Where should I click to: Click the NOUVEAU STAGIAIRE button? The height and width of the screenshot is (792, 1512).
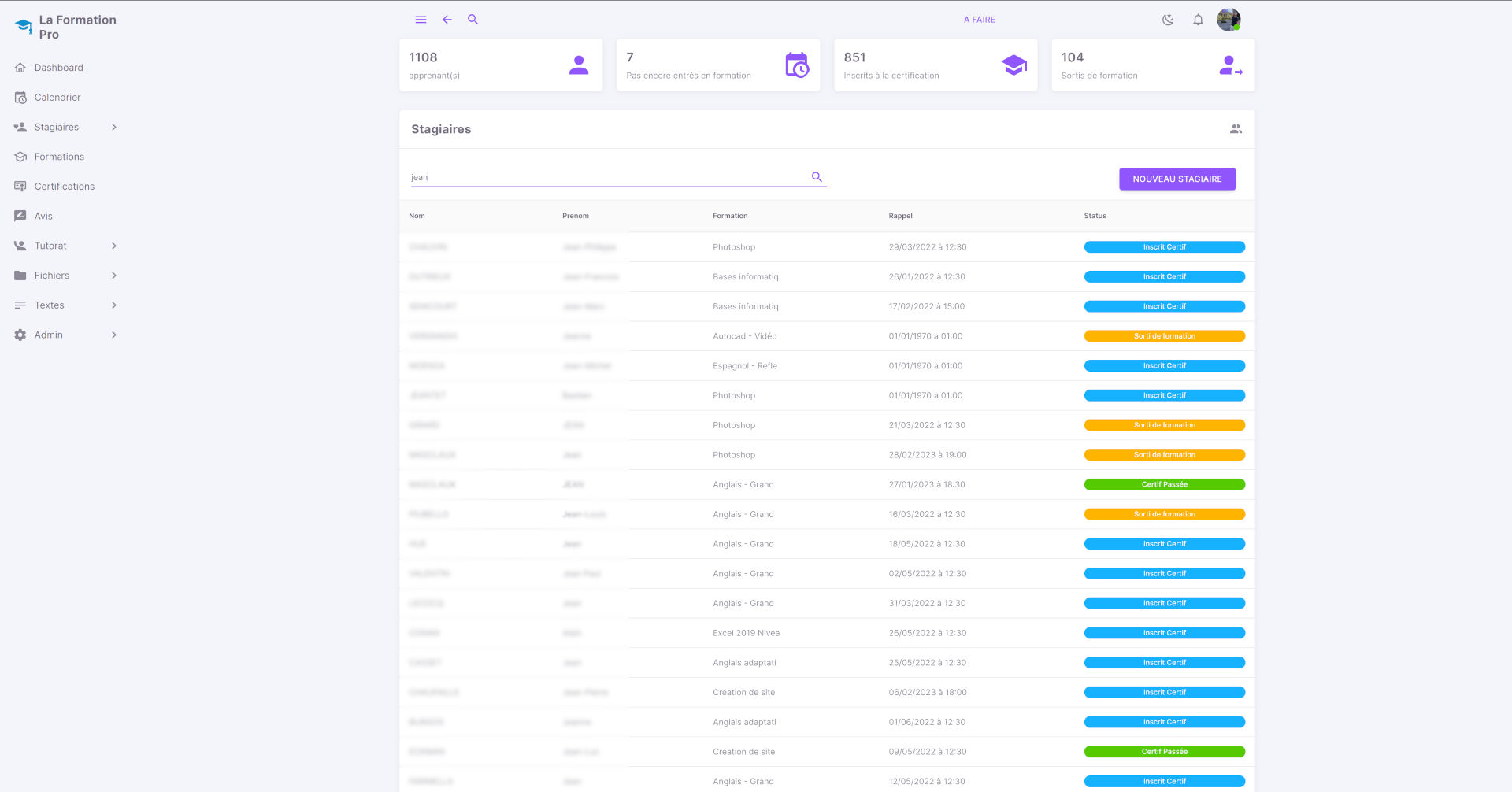(1177, 179)
